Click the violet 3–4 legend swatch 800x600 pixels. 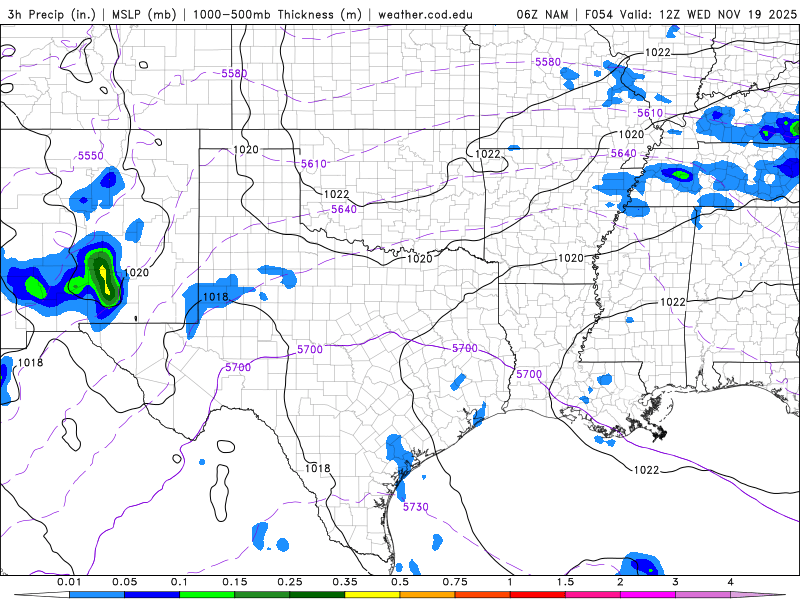tap(703, 595)
